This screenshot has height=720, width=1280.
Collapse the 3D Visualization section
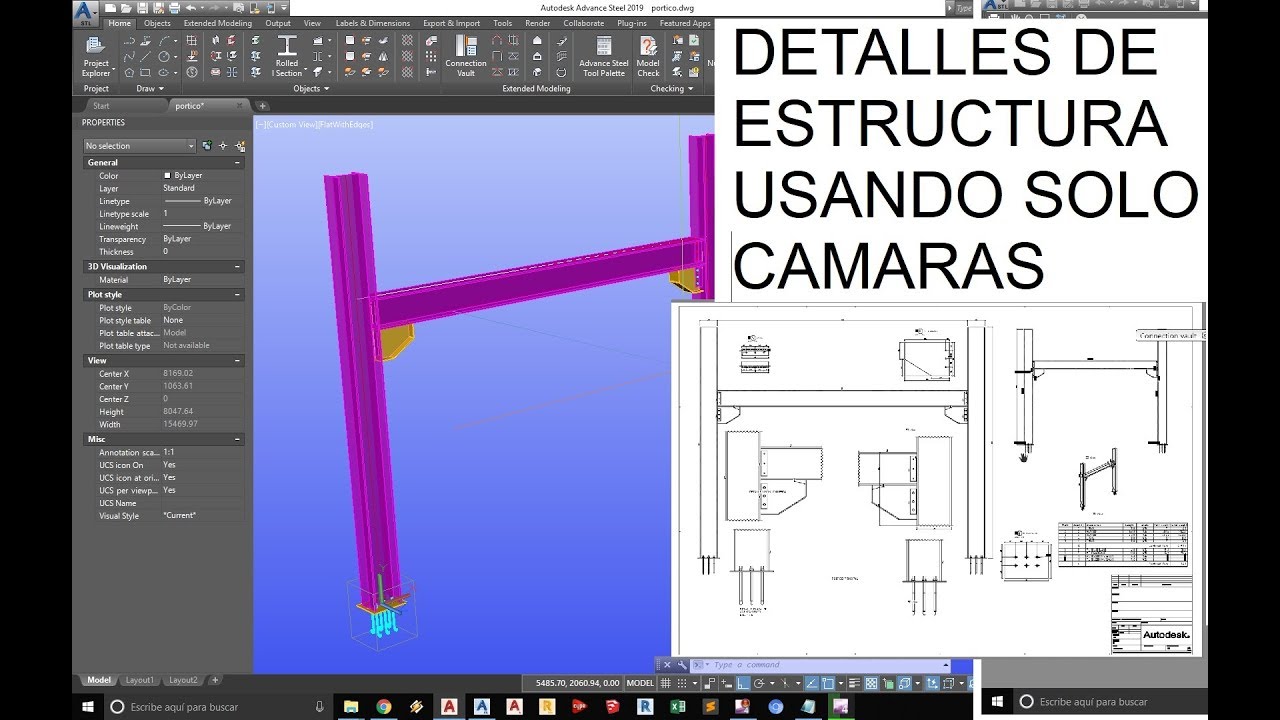pos(237,267)
